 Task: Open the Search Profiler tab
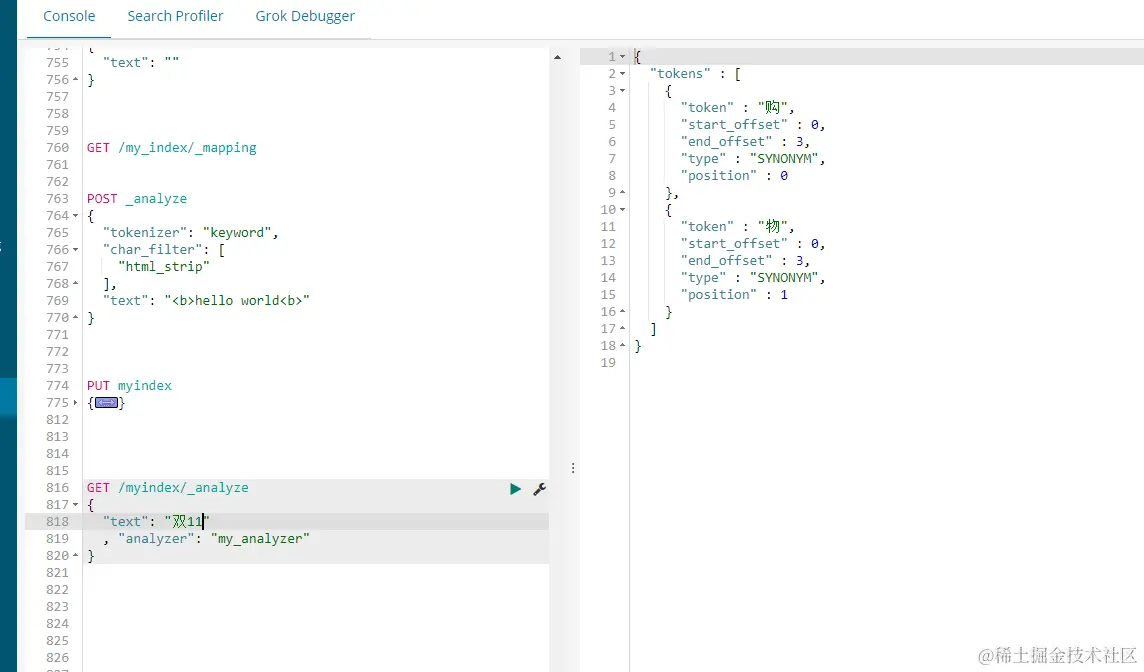[175, 16]
